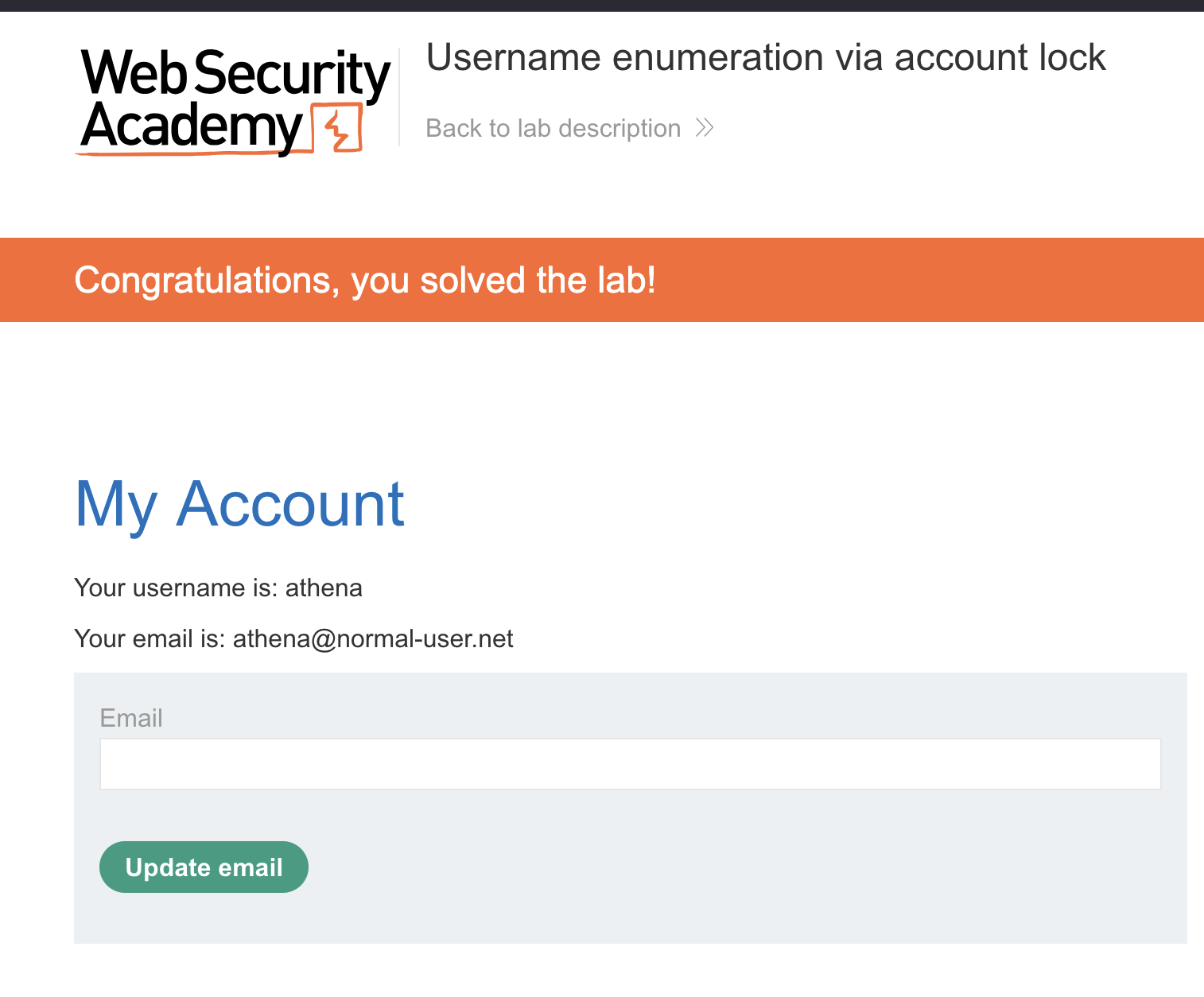Click the 'Web Security' text in the logo
Screen dimensions: 1204x997
(235, 73)
